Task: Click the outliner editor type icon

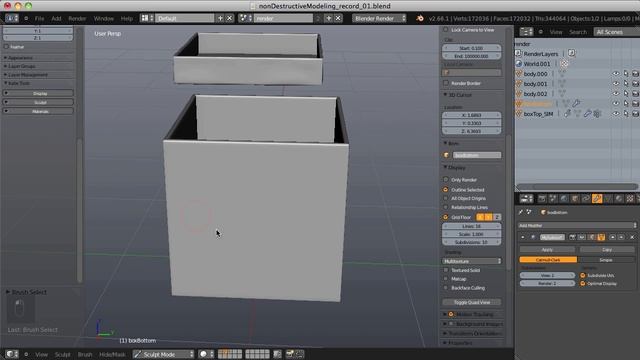Action: tap(526, 32)
